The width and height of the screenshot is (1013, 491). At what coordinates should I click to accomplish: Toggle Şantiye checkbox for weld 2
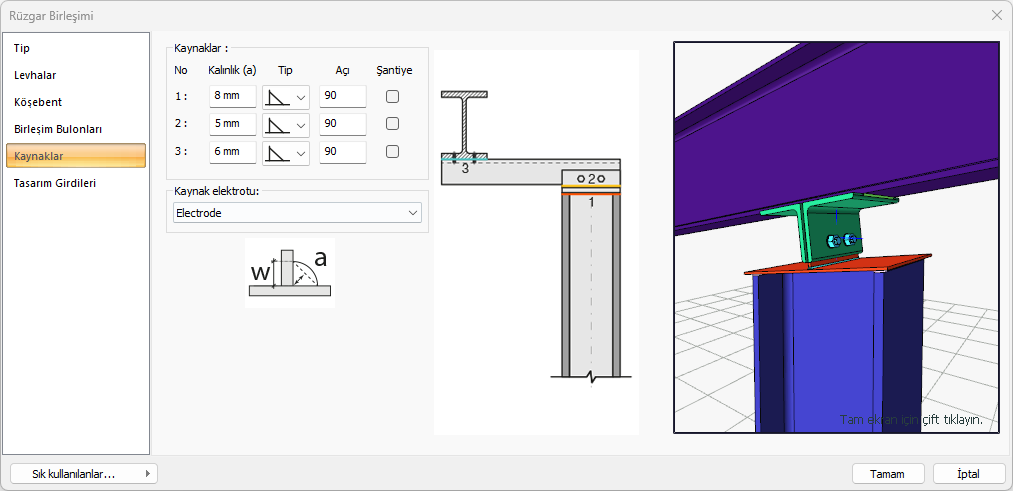[x=393, y=124]
